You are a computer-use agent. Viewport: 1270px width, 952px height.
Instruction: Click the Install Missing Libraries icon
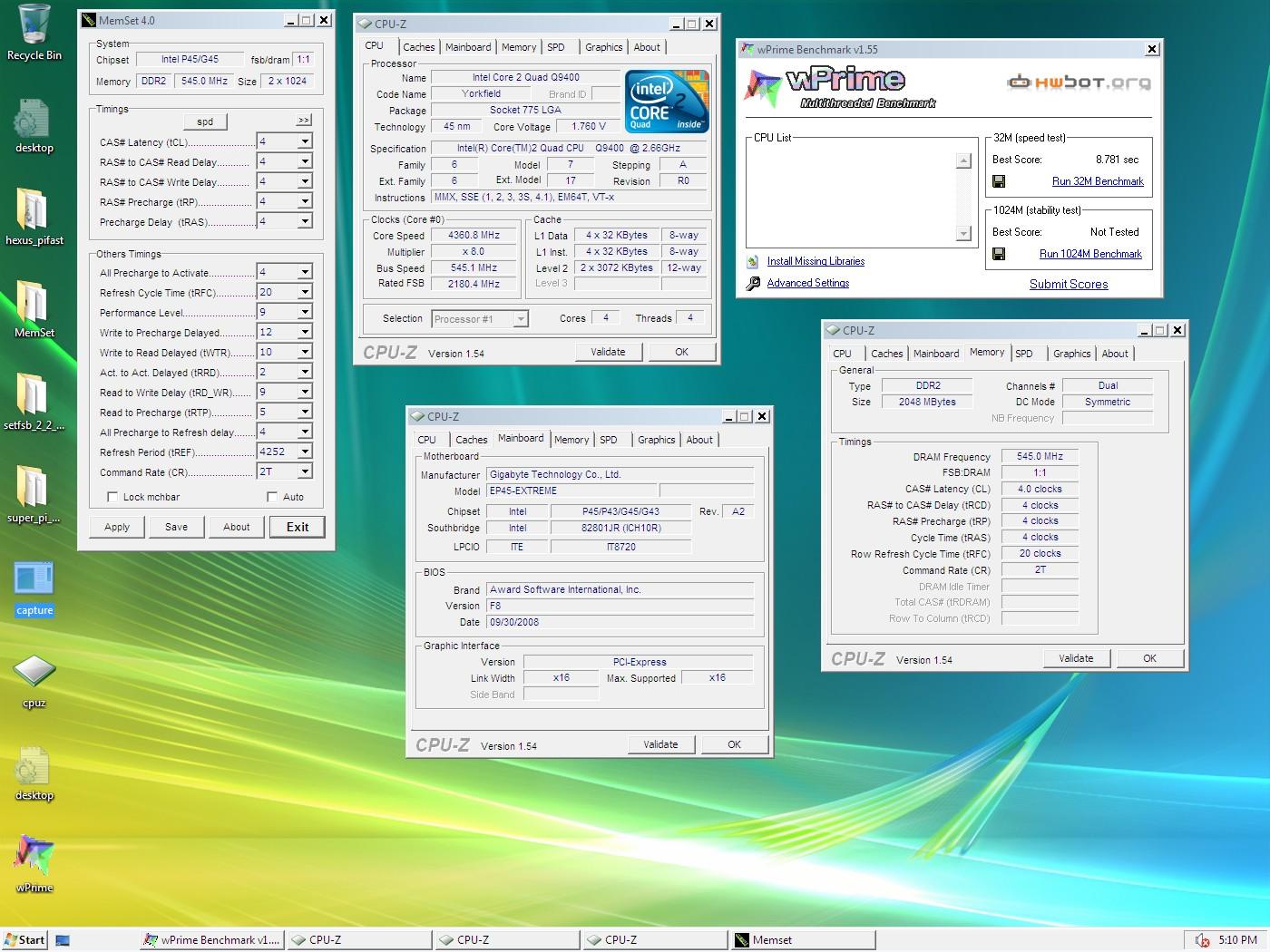pos(753,261)
